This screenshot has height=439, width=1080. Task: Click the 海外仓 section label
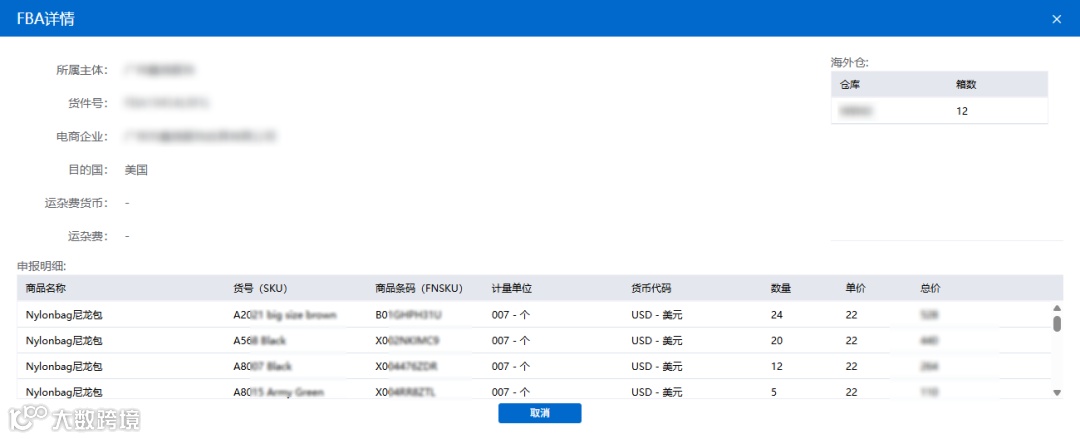(x=849, y=62)
